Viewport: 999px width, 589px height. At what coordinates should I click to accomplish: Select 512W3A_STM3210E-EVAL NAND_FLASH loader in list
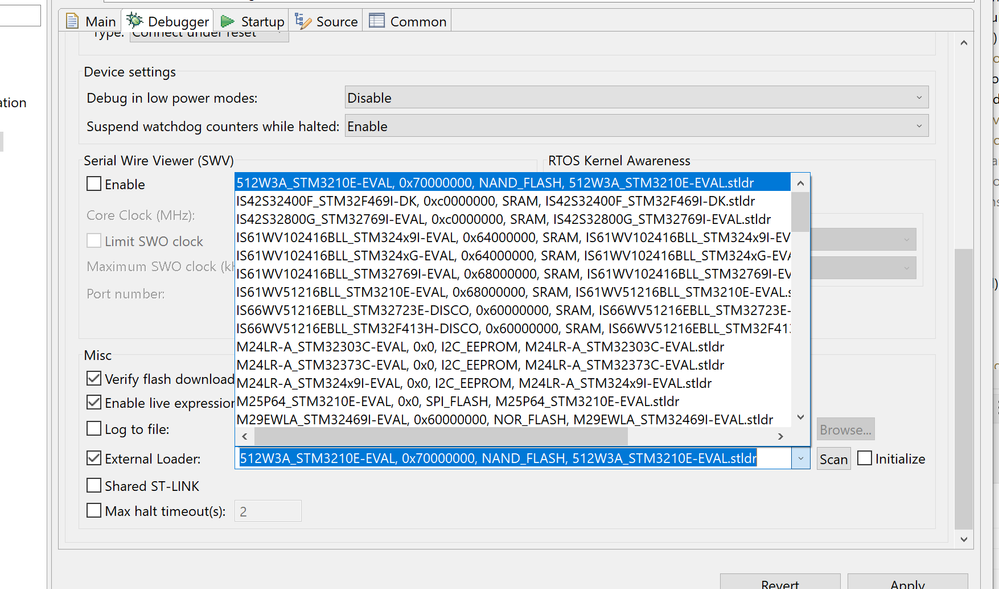click(513, 183)
